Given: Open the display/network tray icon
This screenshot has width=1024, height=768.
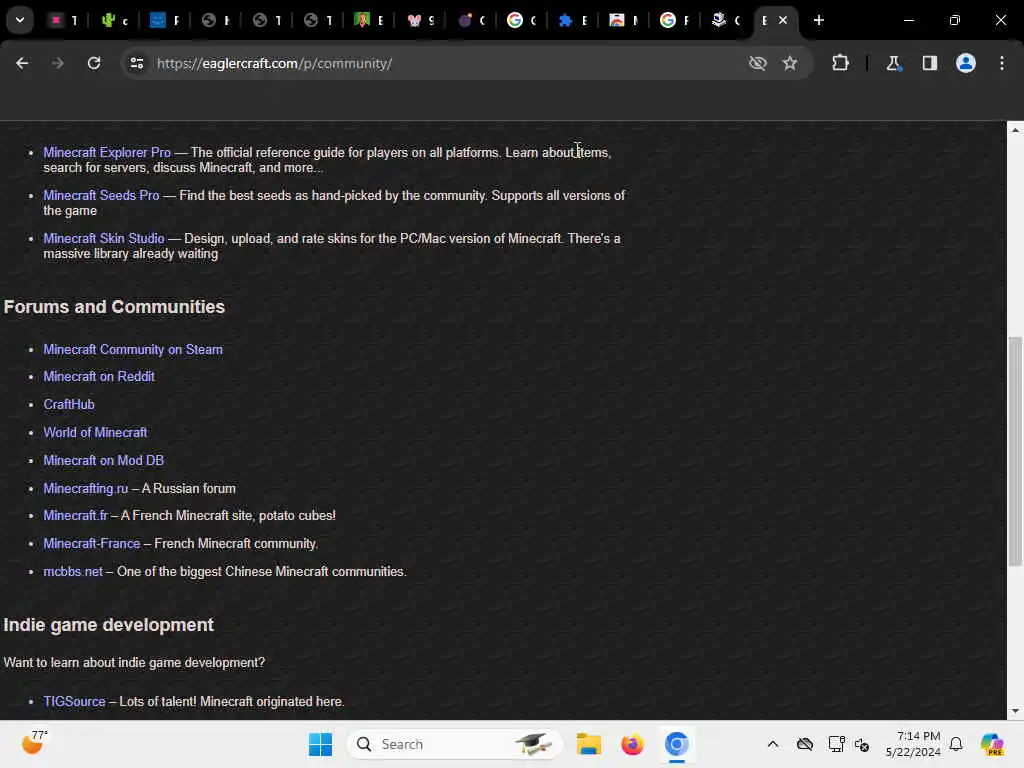Looking at the screenshot, I should (x=836, y=744).
